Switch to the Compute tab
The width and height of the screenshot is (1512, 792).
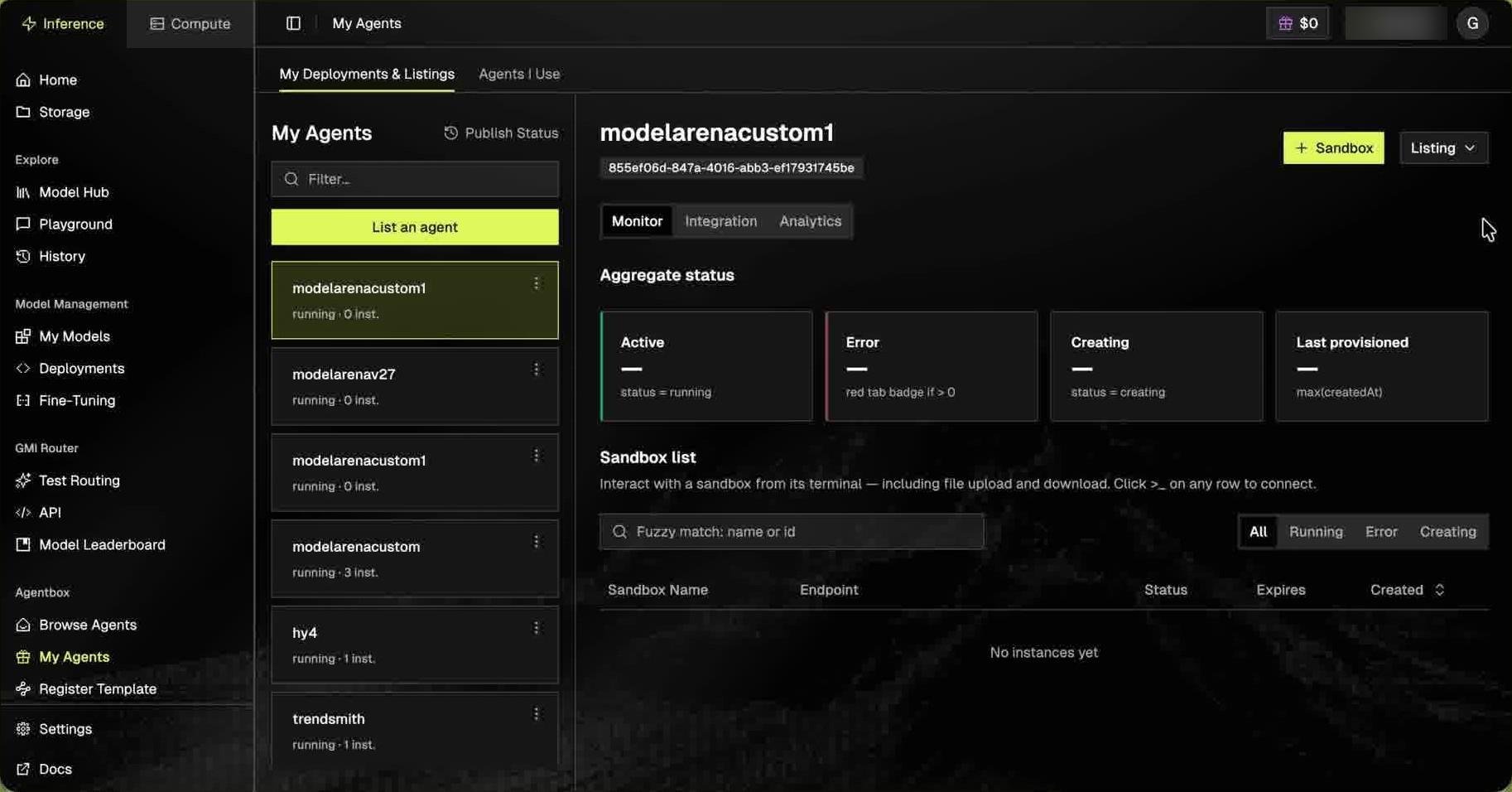pyautogui.click(x=190, y=23)
